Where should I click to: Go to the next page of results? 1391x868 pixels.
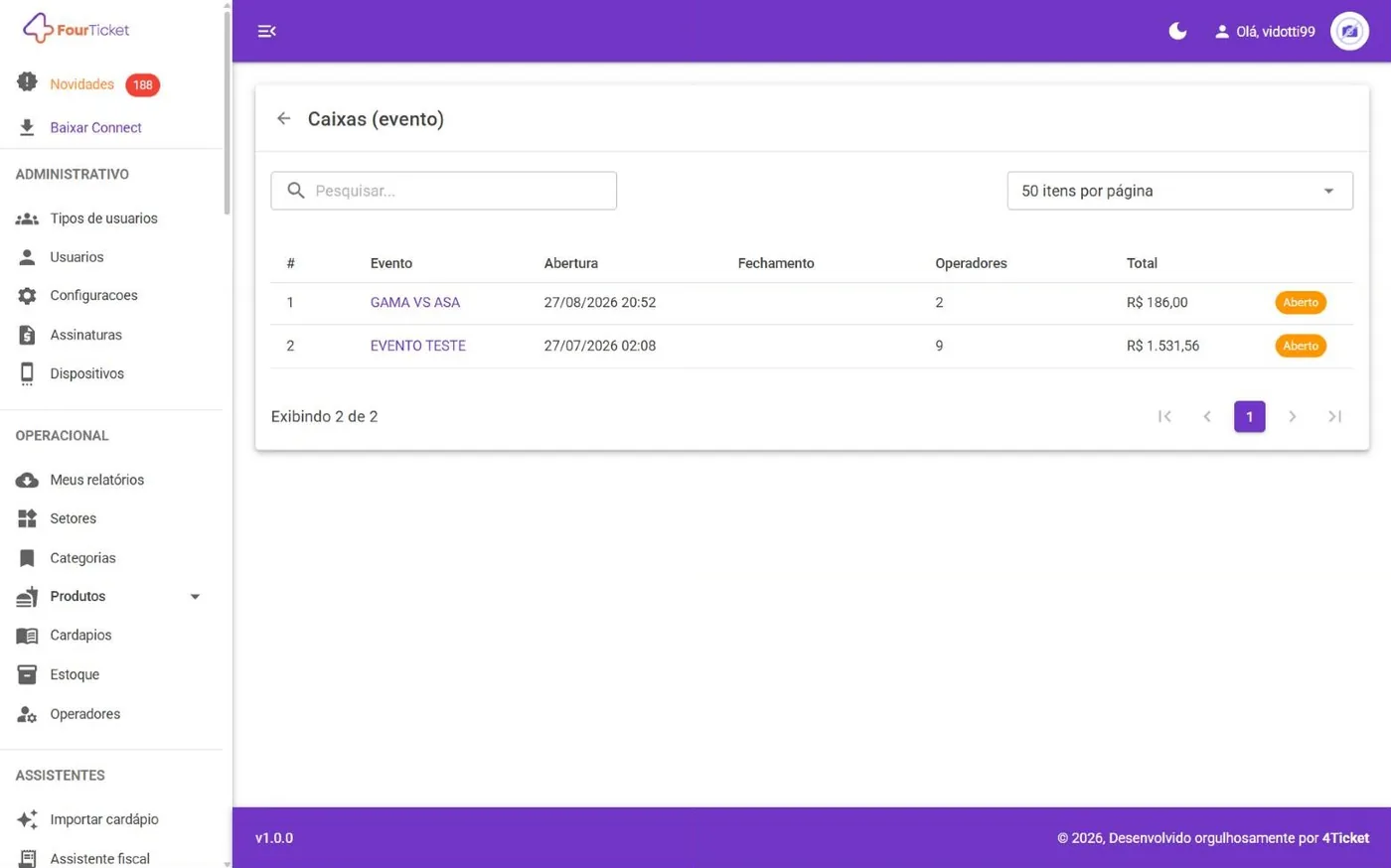click(x=1292, y=416)
